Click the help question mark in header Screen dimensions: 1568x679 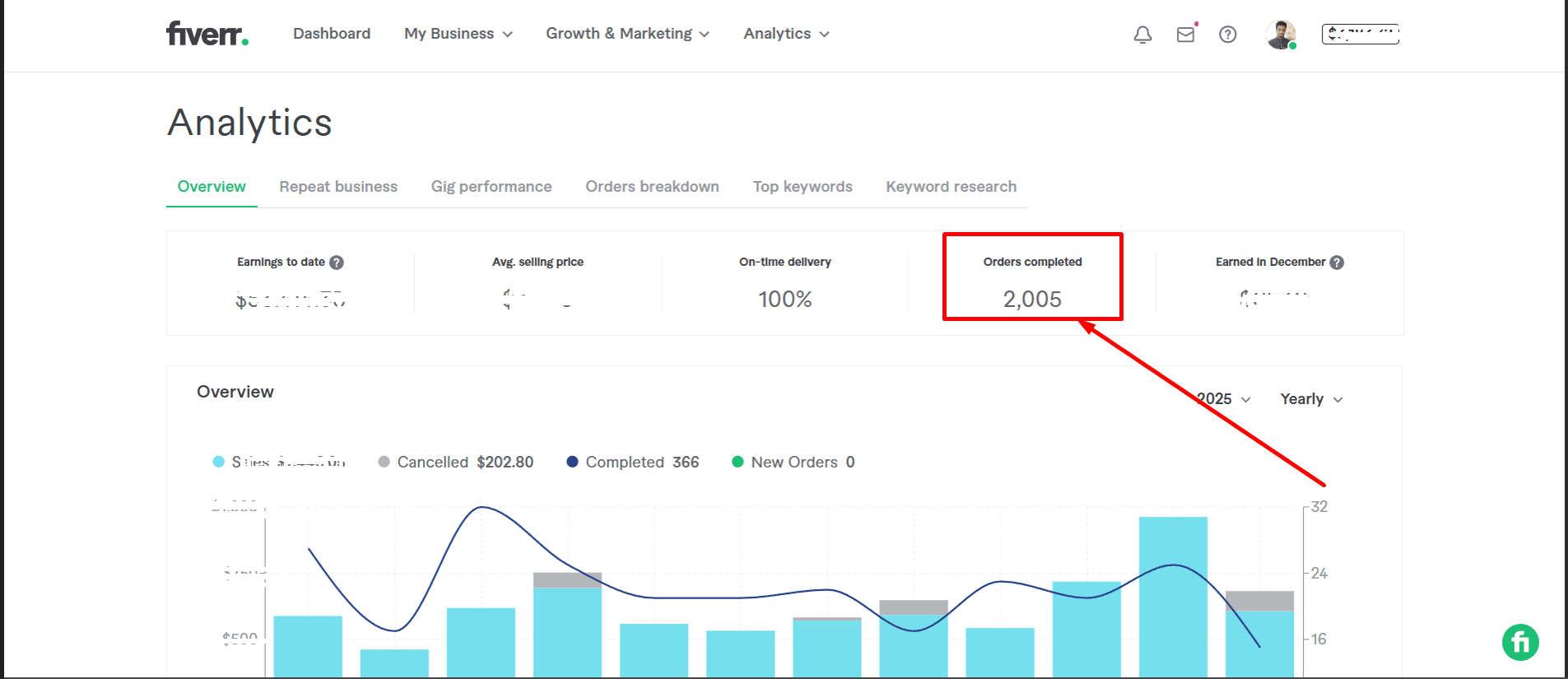coord(1227,35)
